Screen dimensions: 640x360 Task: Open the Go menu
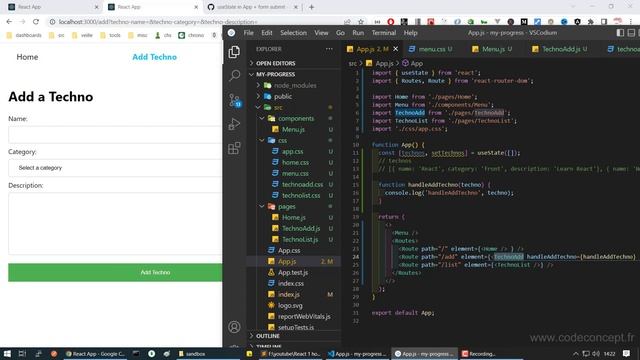(340, 33)
